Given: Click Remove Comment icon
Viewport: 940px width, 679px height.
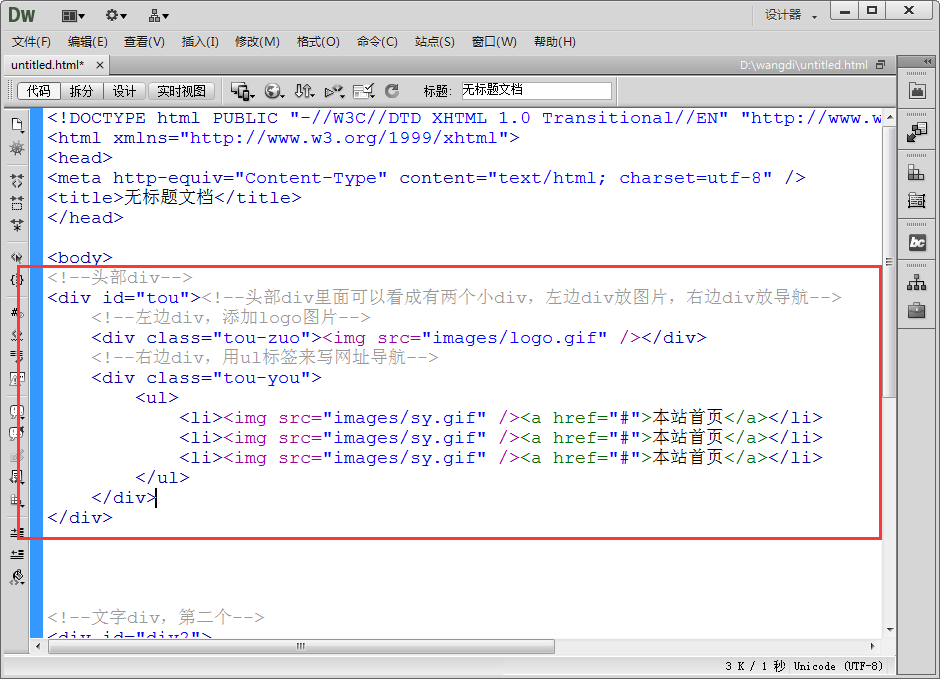Looking at the screenshot, I should (17, 433).
